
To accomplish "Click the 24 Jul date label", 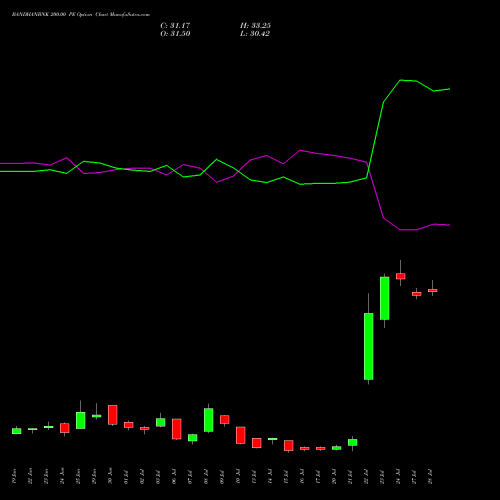I will [x=398, y=477].
